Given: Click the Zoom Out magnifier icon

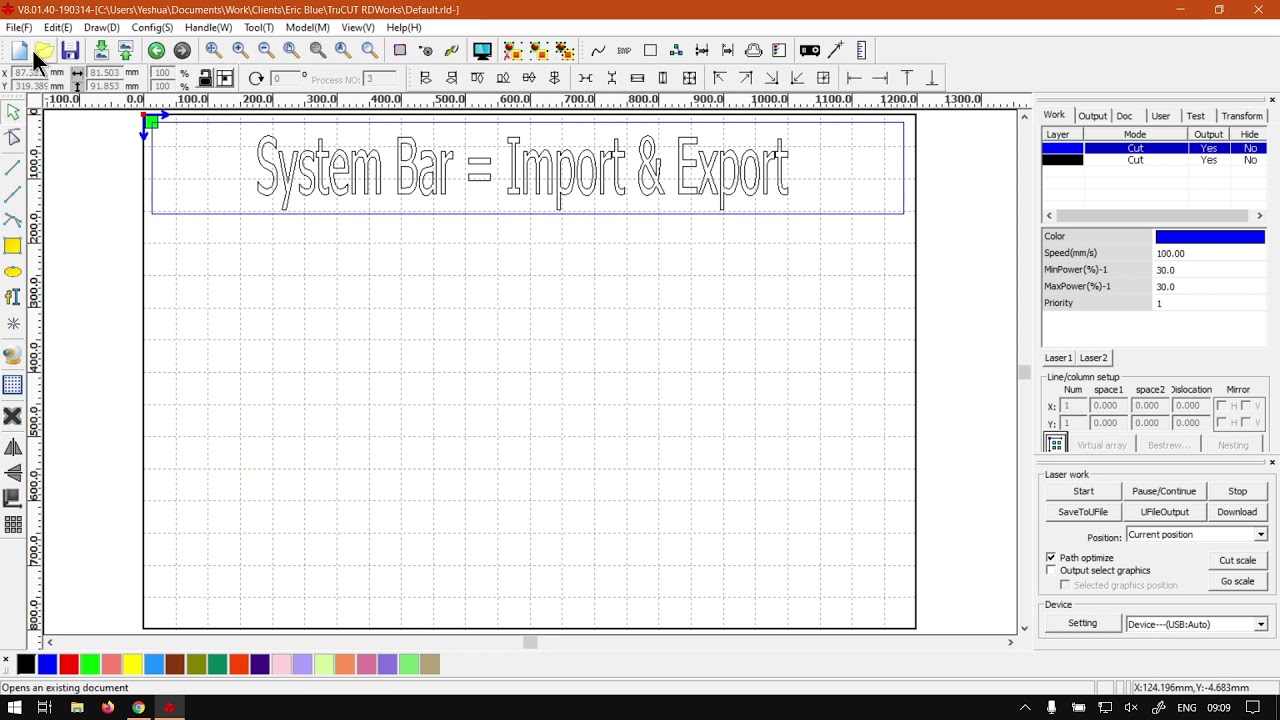Looking at the screenshot, I should (266, 51).
